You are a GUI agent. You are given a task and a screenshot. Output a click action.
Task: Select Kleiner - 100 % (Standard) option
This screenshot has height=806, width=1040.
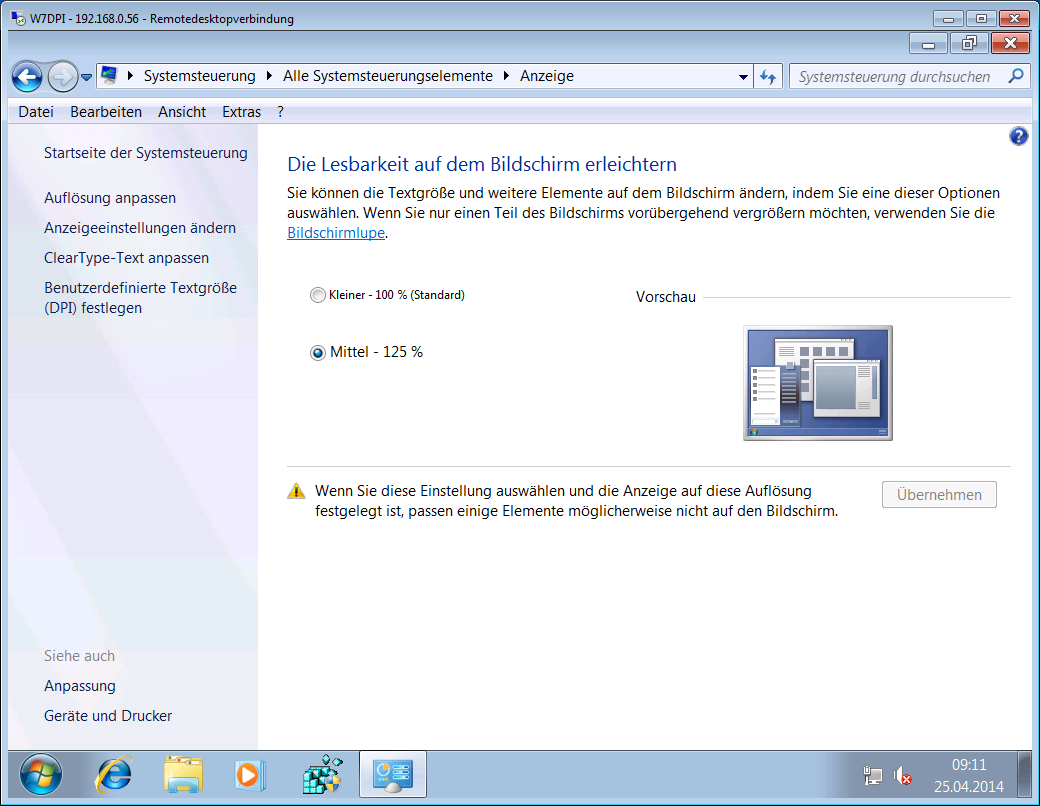[x=318, y=295]
